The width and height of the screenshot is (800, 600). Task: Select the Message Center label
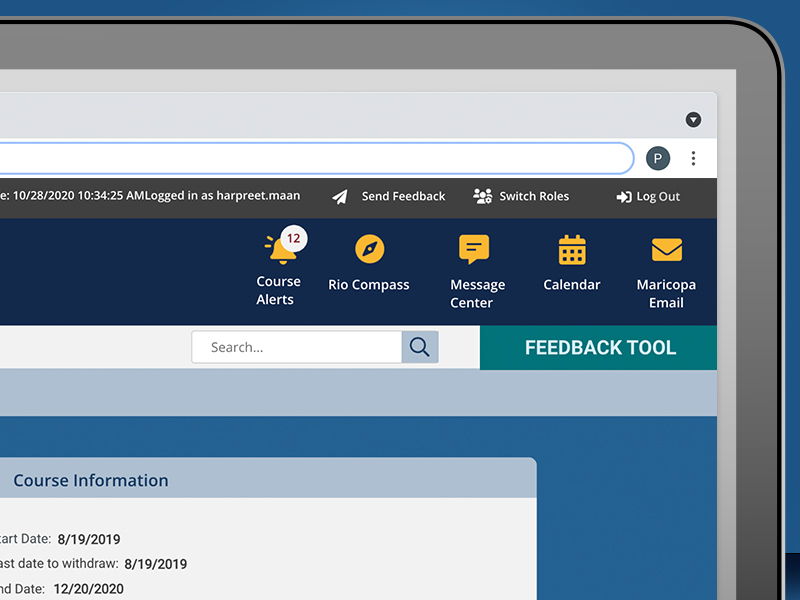[x=477, y=293]
